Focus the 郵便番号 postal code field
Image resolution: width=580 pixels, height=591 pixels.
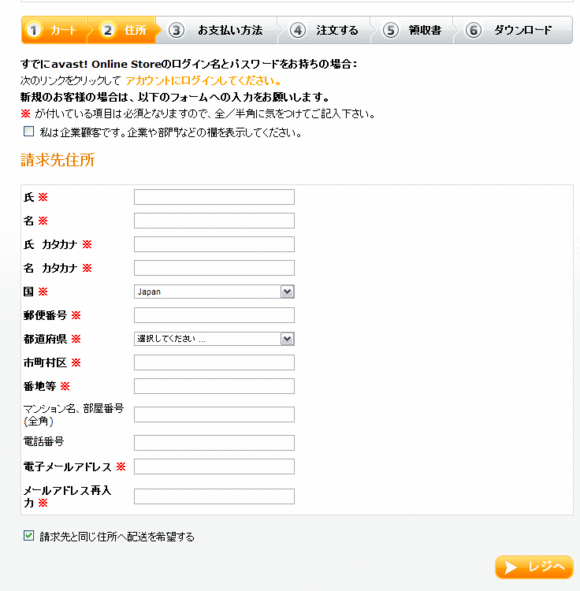tap(214, 315)
